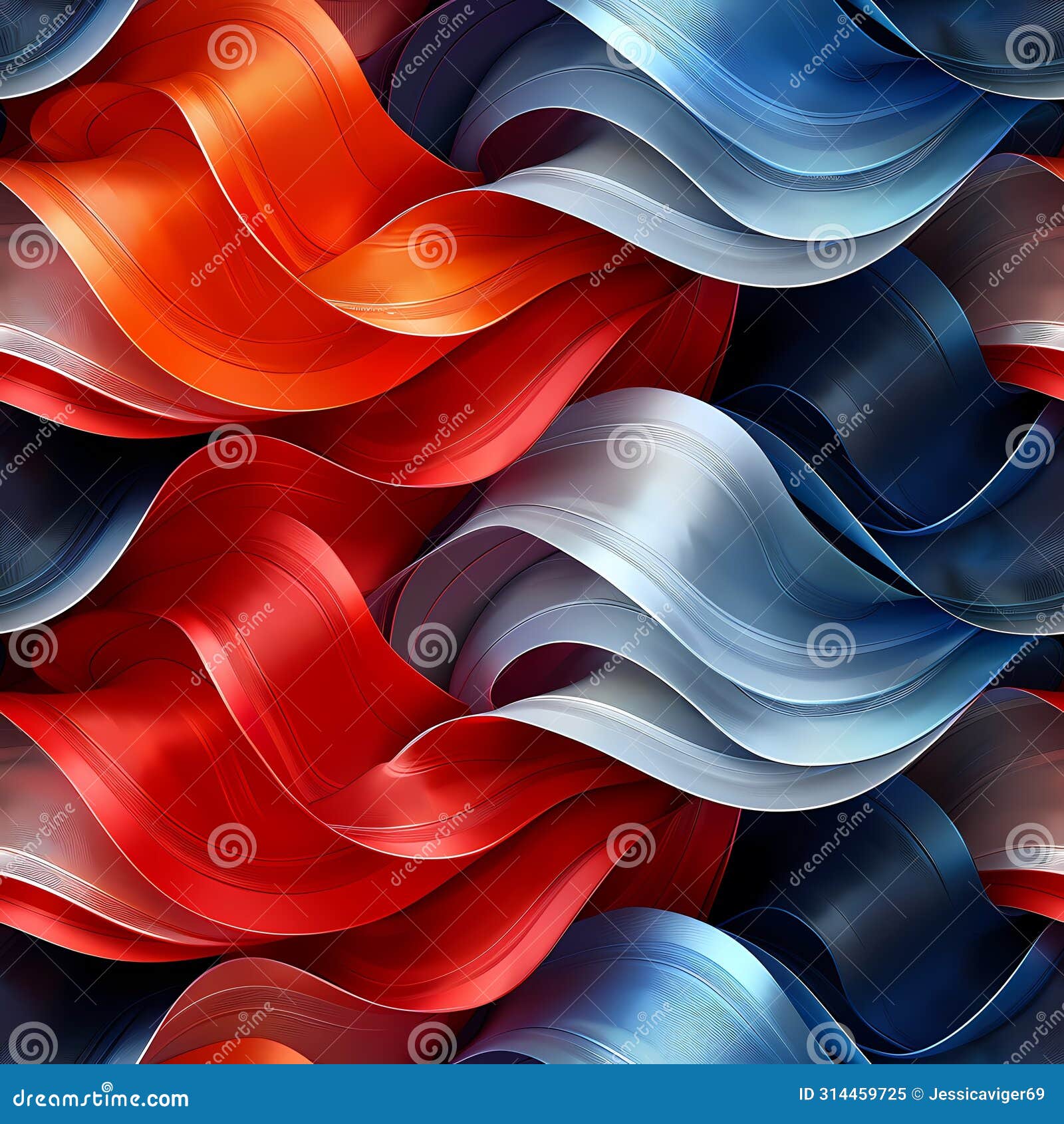Click the copyright symbol before the contributor name
This screenshot has width=1064, height=1124.
point(916,1093)
